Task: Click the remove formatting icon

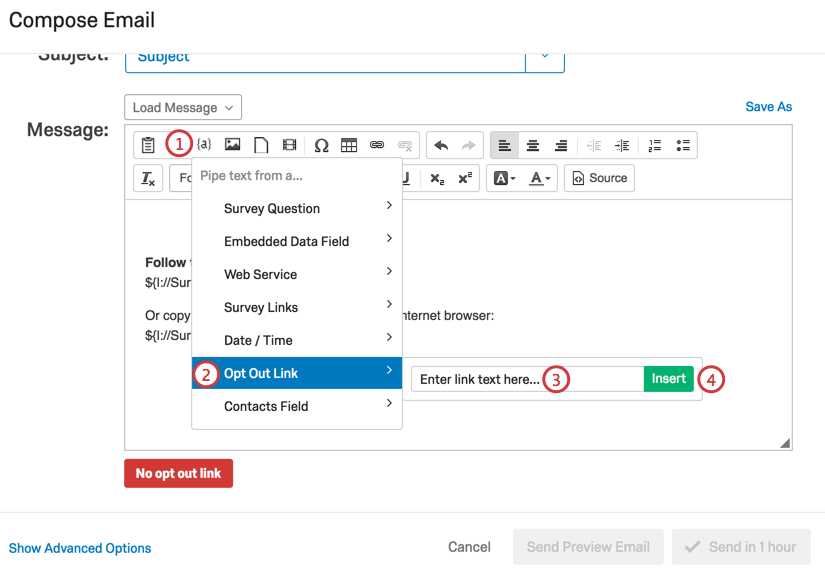Action: coord(148,178)
